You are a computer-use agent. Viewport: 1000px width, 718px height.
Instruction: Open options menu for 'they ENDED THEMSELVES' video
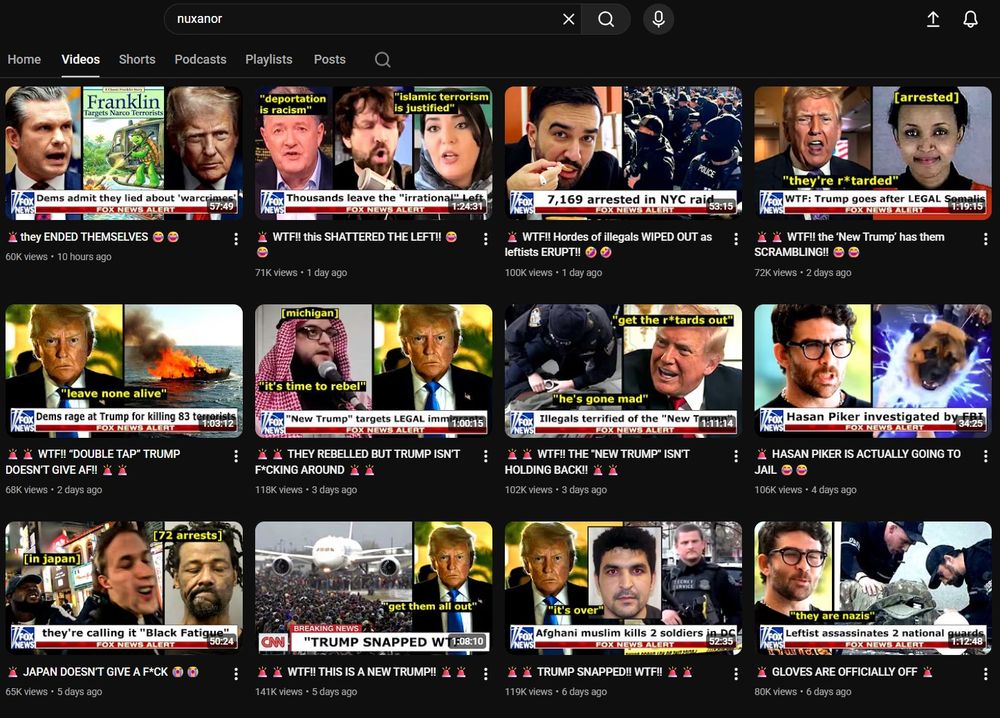tap(236, 238)
